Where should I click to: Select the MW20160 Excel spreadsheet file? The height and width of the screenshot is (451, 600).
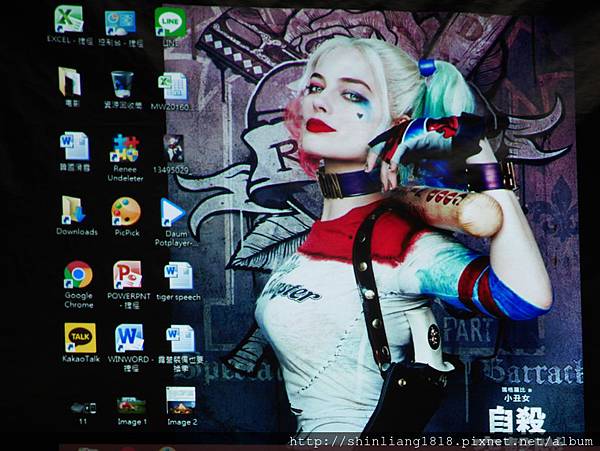[x=173, y=86]
